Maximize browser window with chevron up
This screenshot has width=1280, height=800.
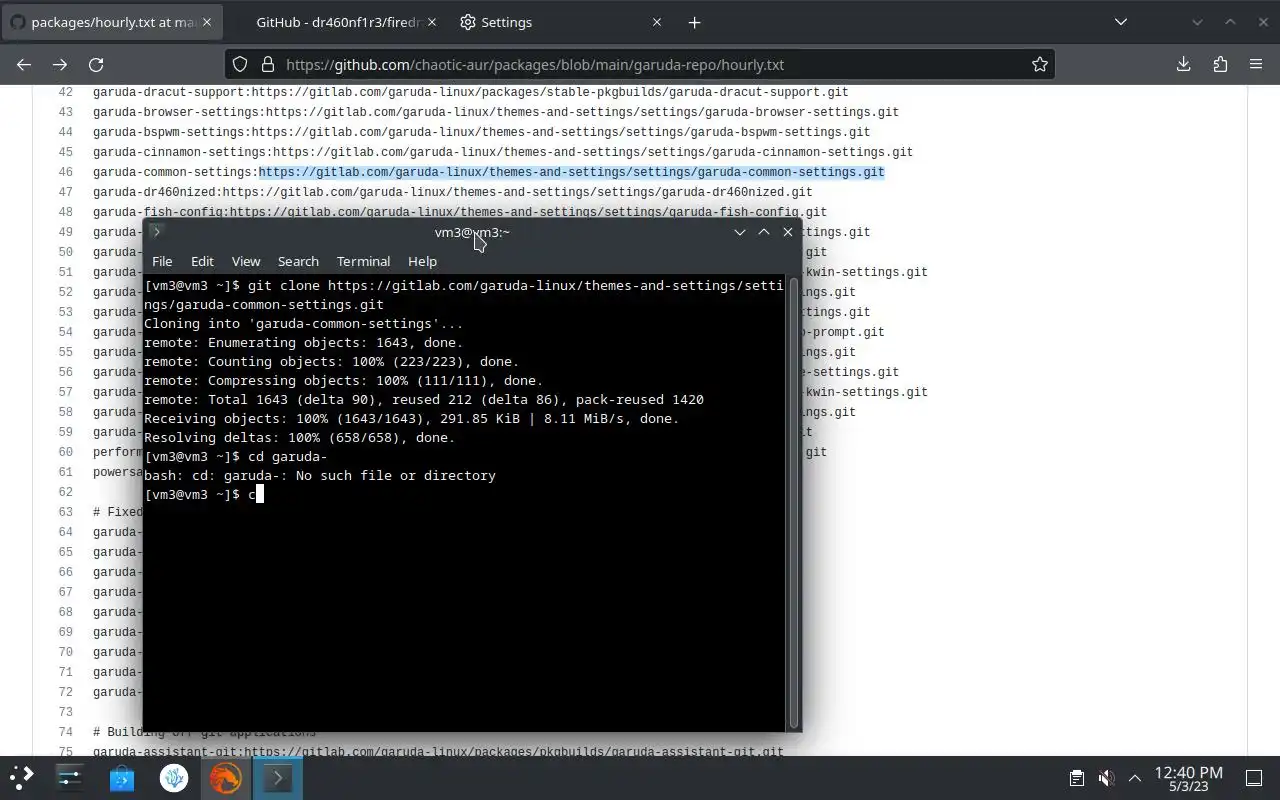point(1230,22)
